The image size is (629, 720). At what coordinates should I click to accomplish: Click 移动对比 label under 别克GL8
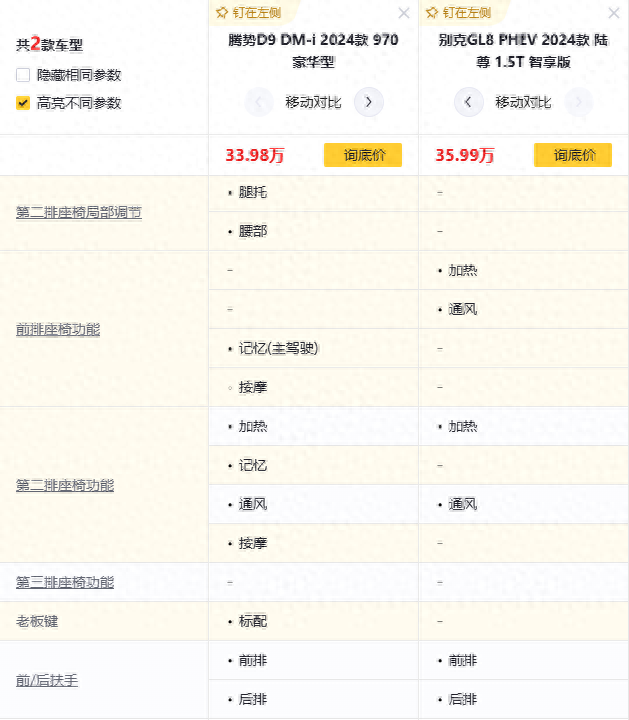coord(523,102)
